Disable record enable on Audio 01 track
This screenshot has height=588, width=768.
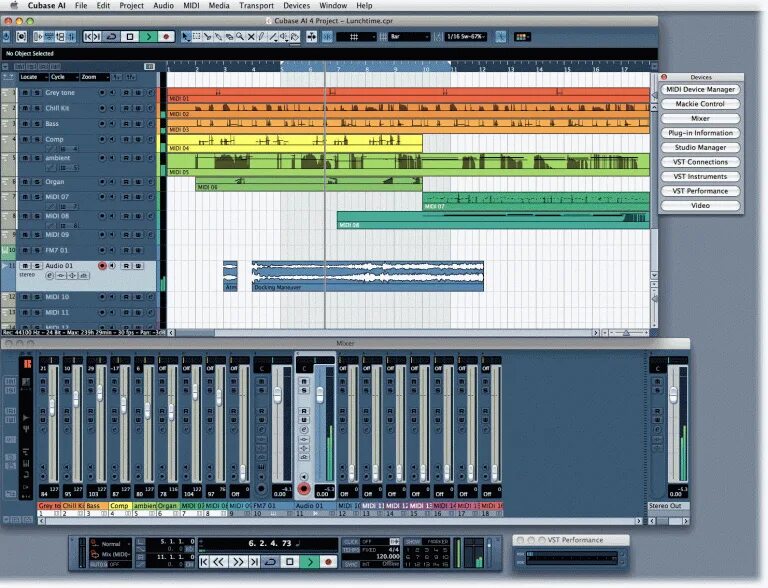[102, 266]
